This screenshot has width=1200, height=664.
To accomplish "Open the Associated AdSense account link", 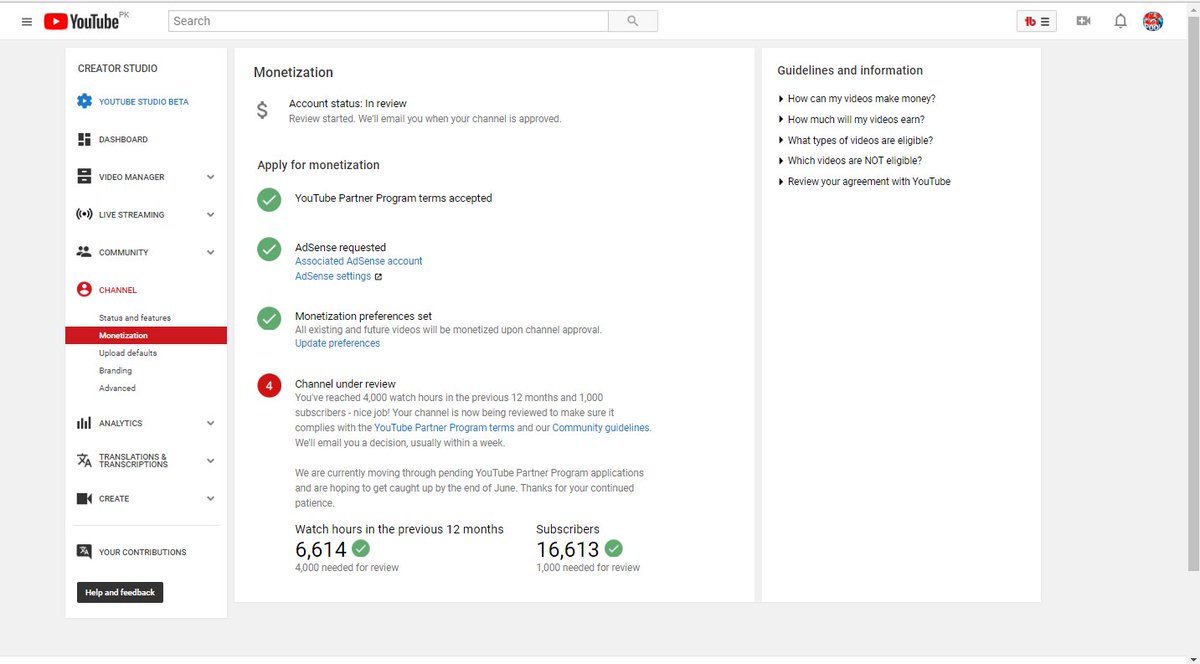I will [x=359, y=261].
